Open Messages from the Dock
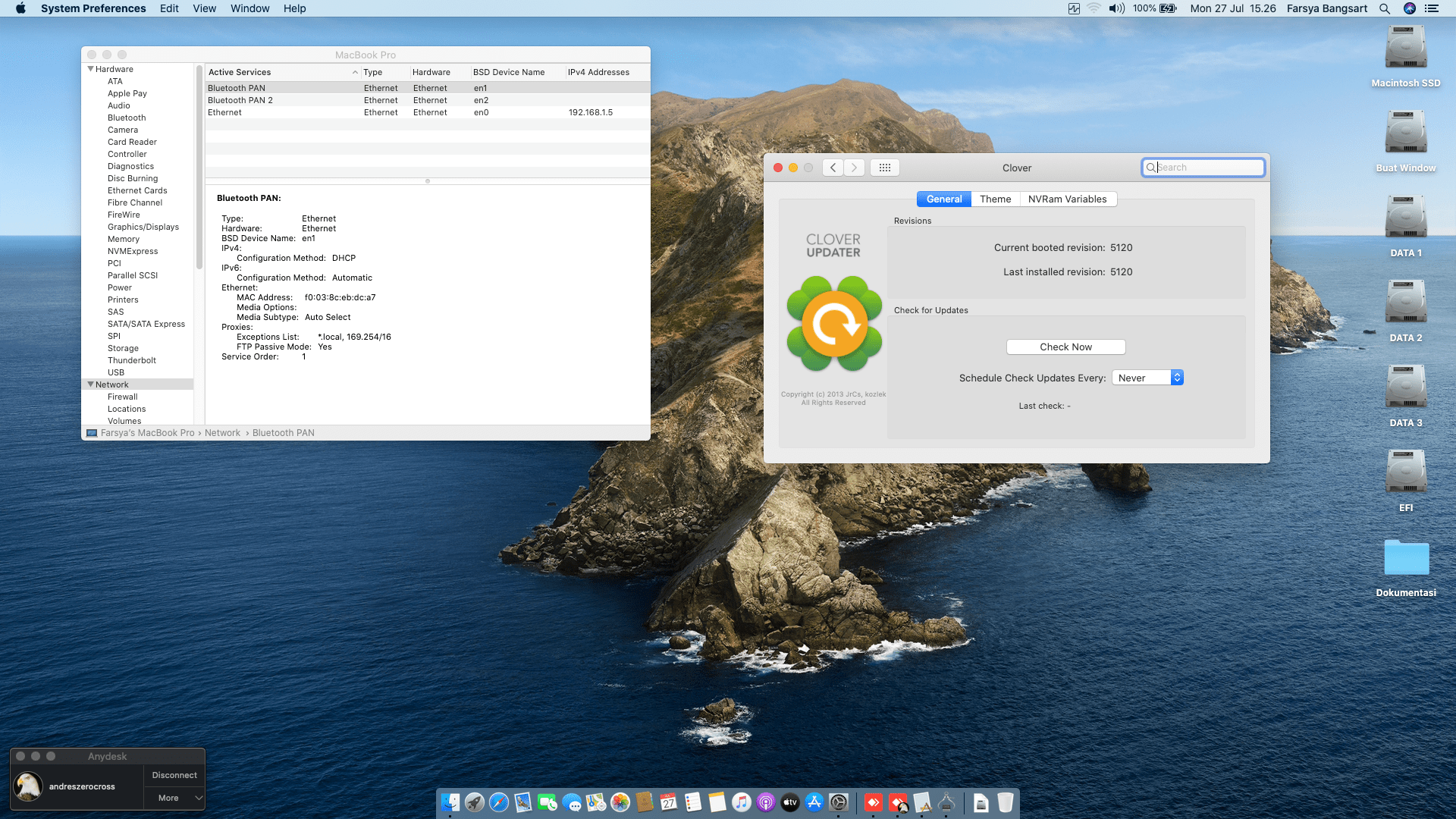Image resolution: width=1456 pixels, height=819 pixels. [572, 802]
